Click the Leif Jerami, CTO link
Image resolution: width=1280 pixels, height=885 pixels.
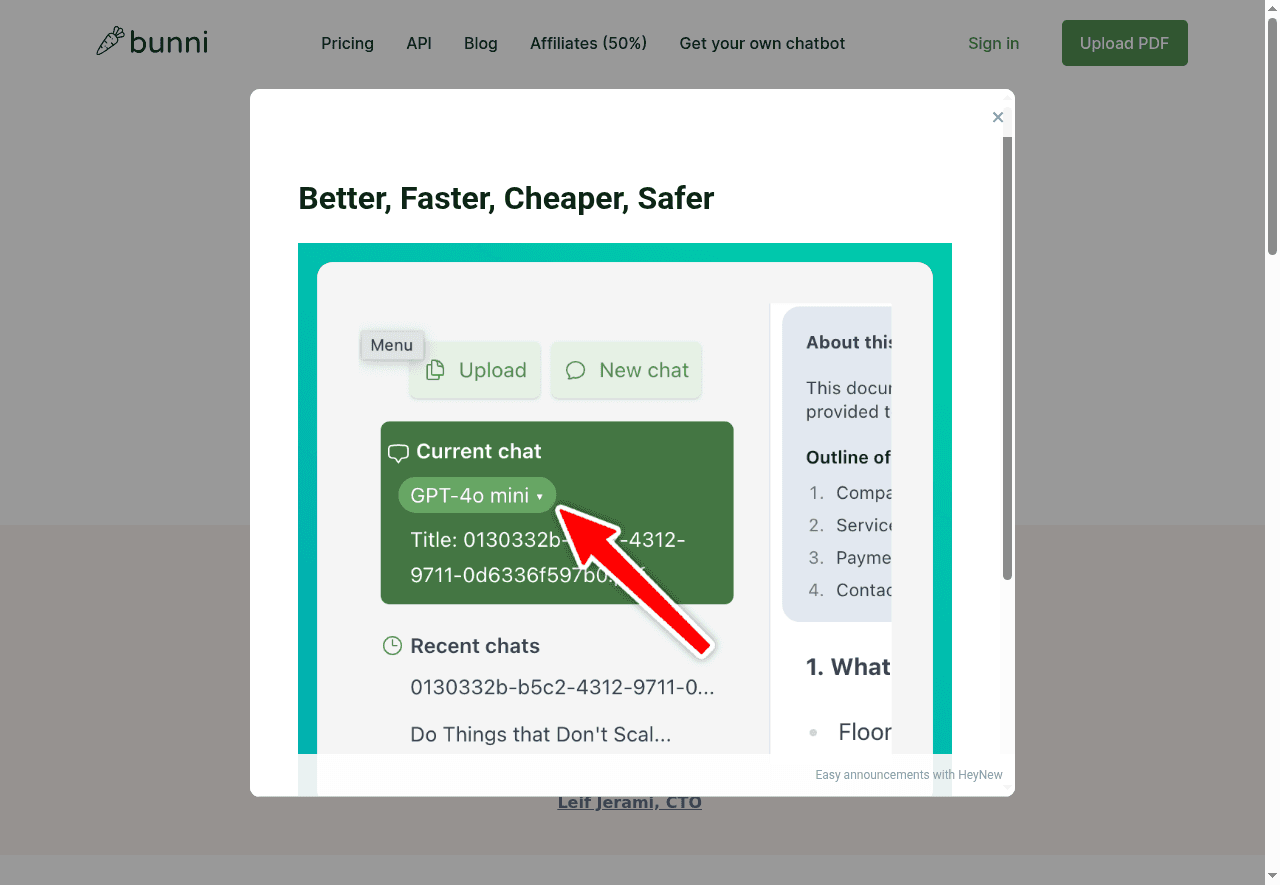point(629,802)
